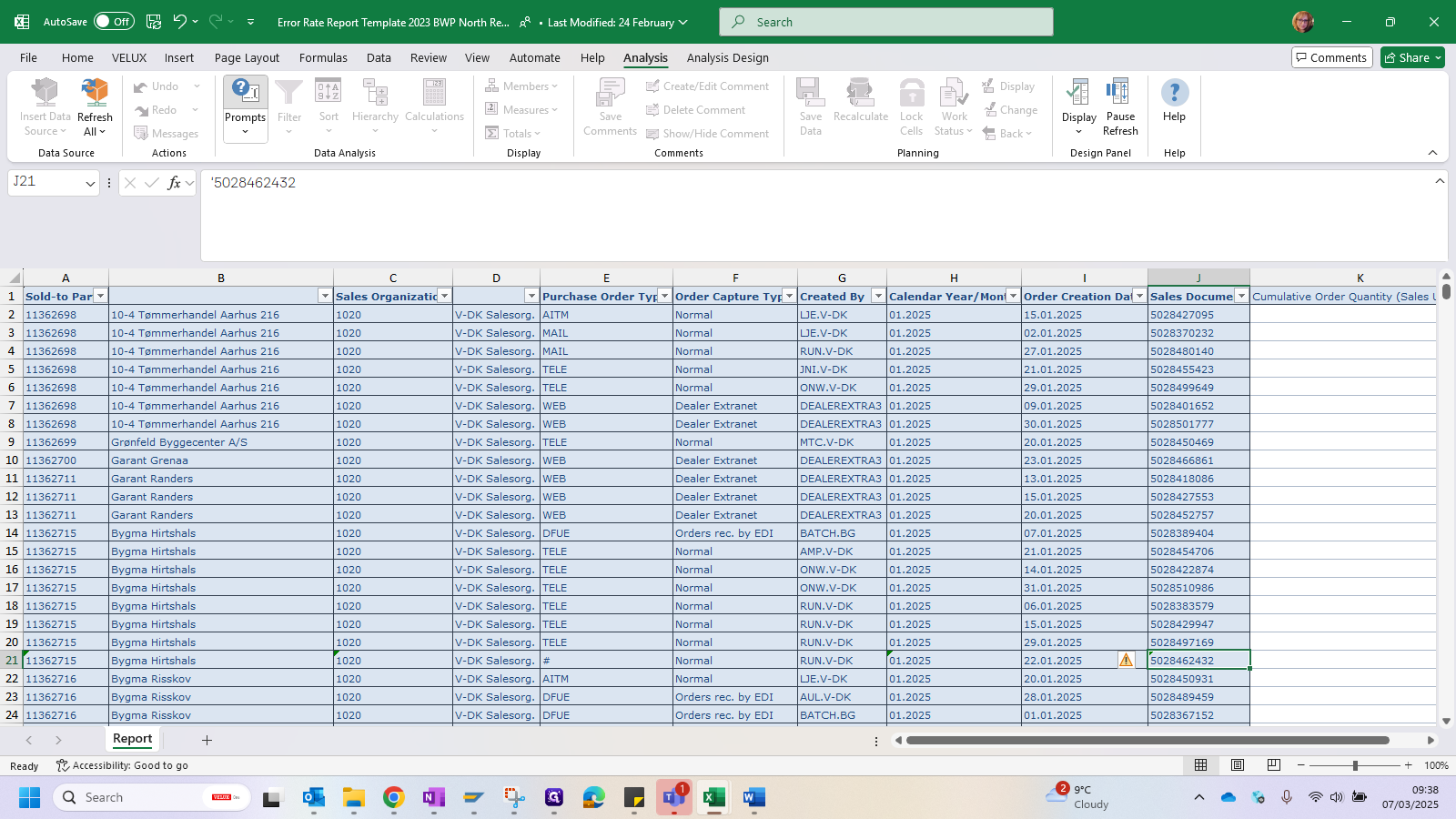Open Sold-to Party column filter
1456x819 pixels.
[100, 296]
